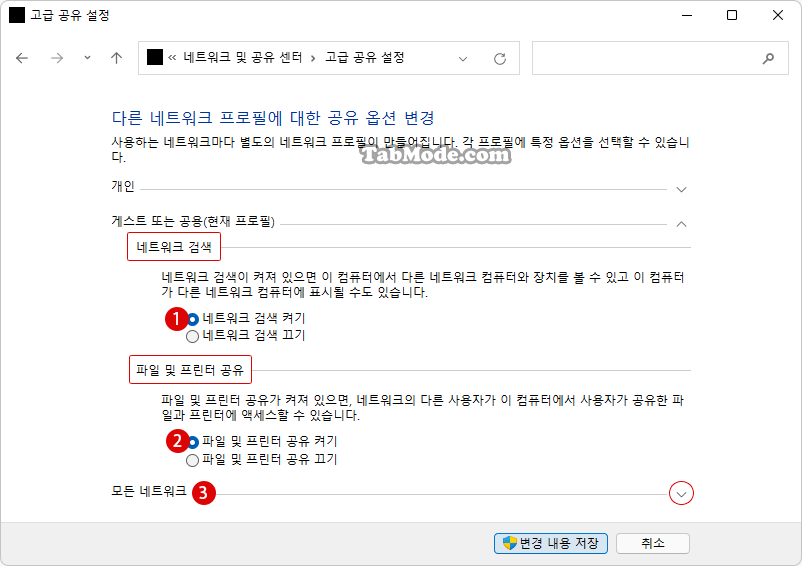802x566 pixels.
Task: Click the 취소 button
Action: 653,543
